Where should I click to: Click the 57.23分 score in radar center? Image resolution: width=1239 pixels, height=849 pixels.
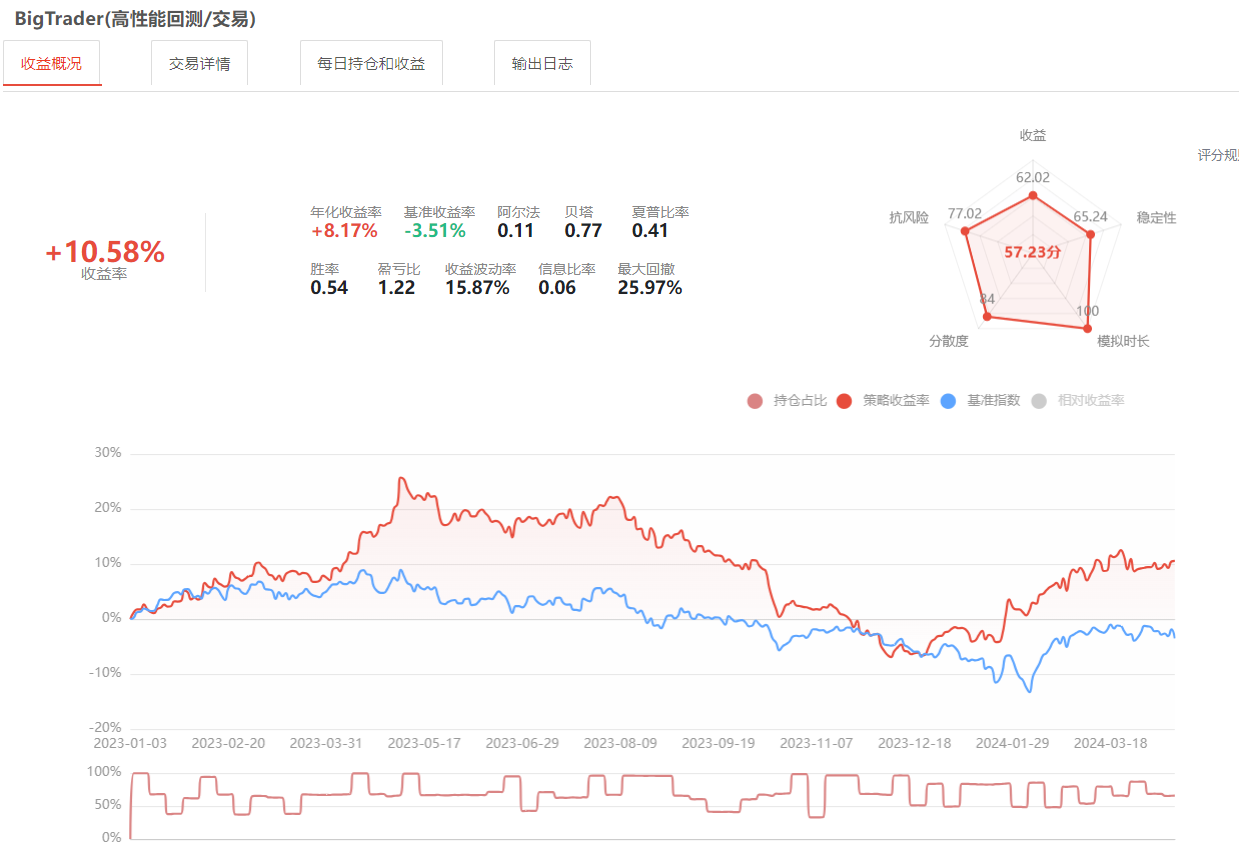pos(1033,253)
